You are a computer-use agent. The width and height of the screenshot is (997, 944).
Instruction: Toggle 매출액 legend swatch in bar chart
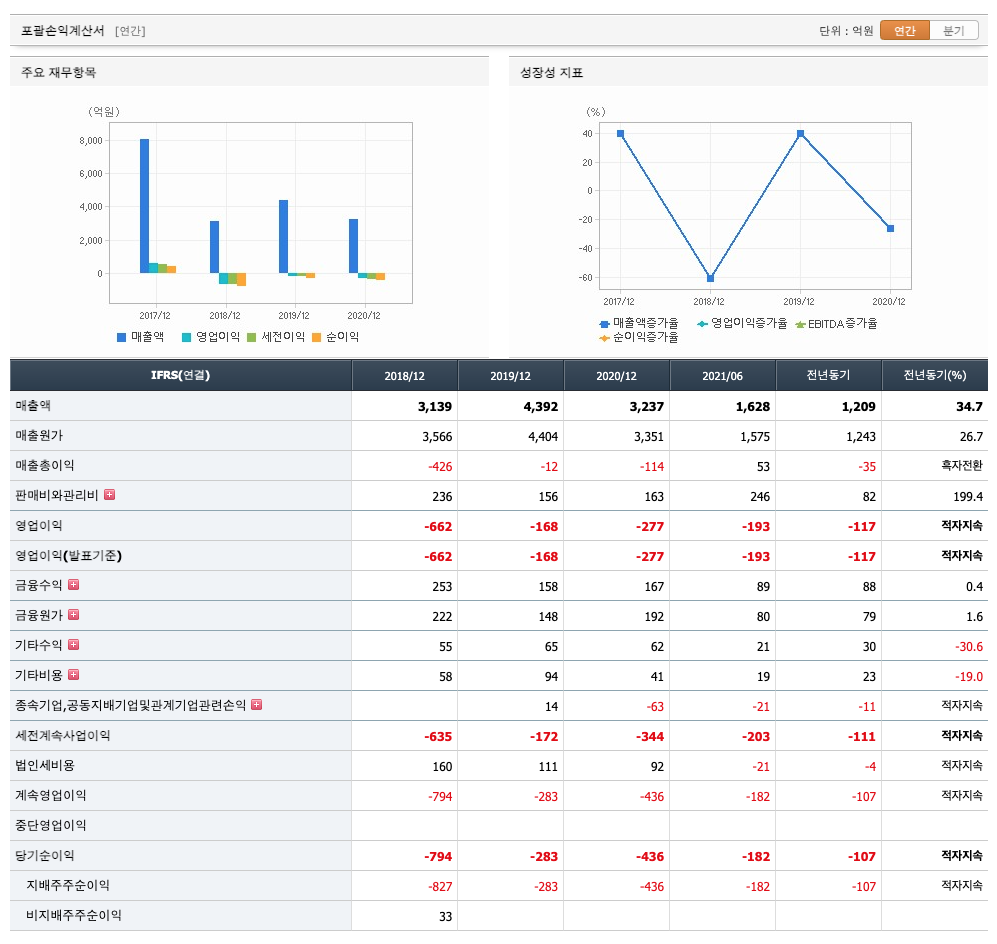(121, 338)
